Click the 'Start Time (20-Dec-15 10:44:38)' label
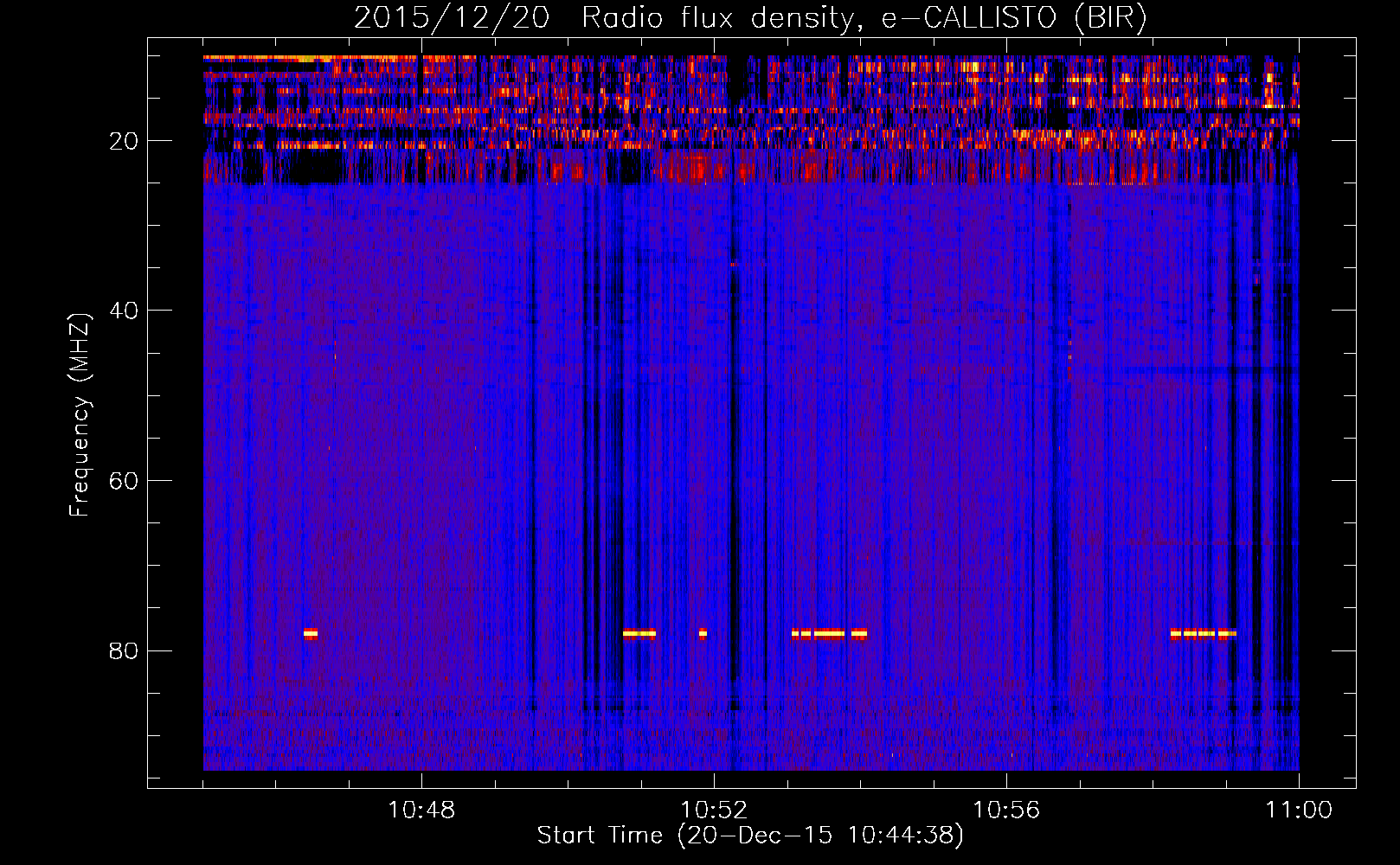This screenshot has height=865, width=1400. [750, 836]
